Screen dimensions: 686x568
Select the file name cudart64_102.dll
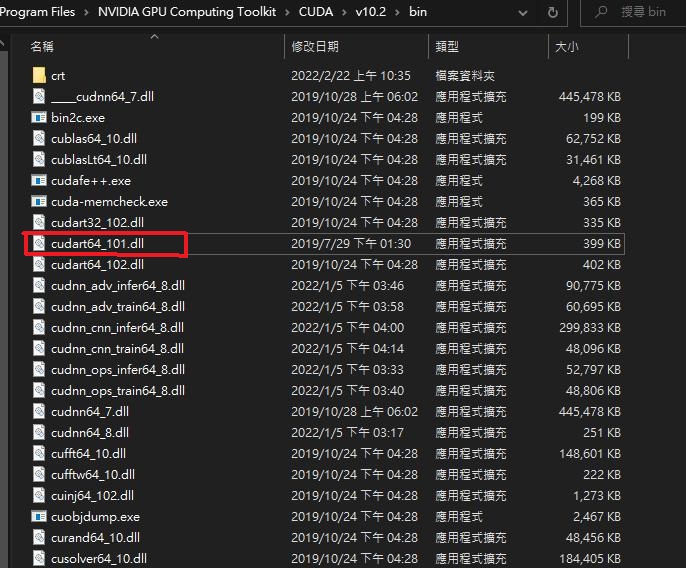[x=97, y=264]
